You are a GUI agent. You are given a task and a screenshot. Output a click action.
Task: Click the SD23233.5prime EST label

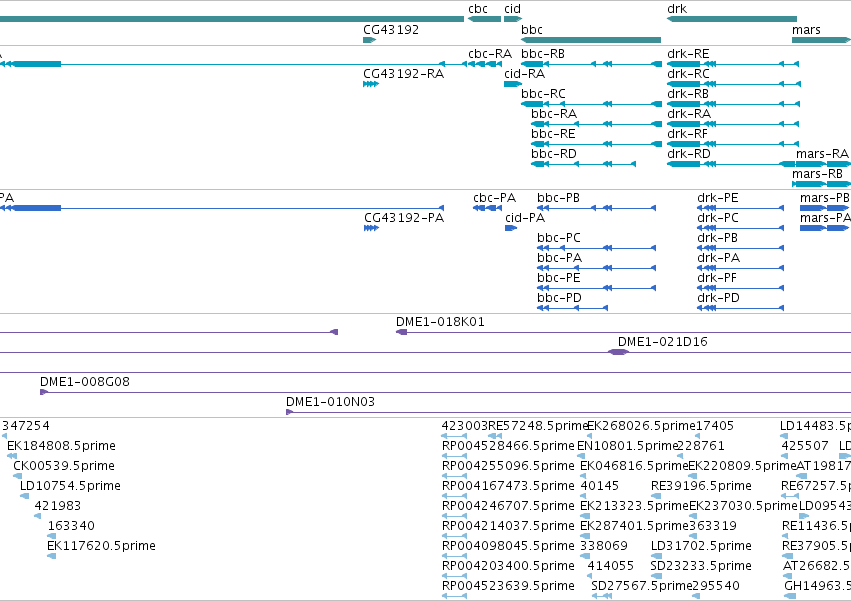701,567
